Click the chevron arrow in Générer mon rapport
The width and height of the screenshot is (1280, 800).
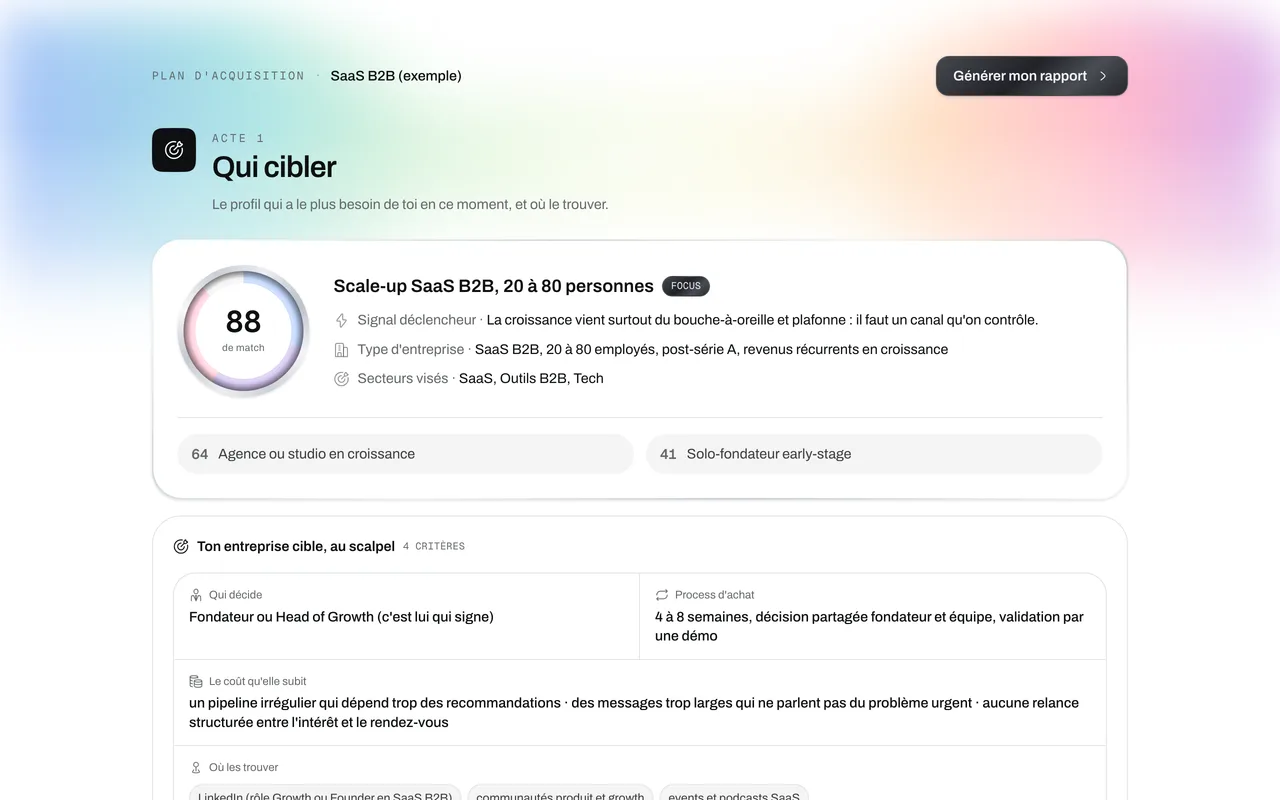click(x=1103, y=76)
